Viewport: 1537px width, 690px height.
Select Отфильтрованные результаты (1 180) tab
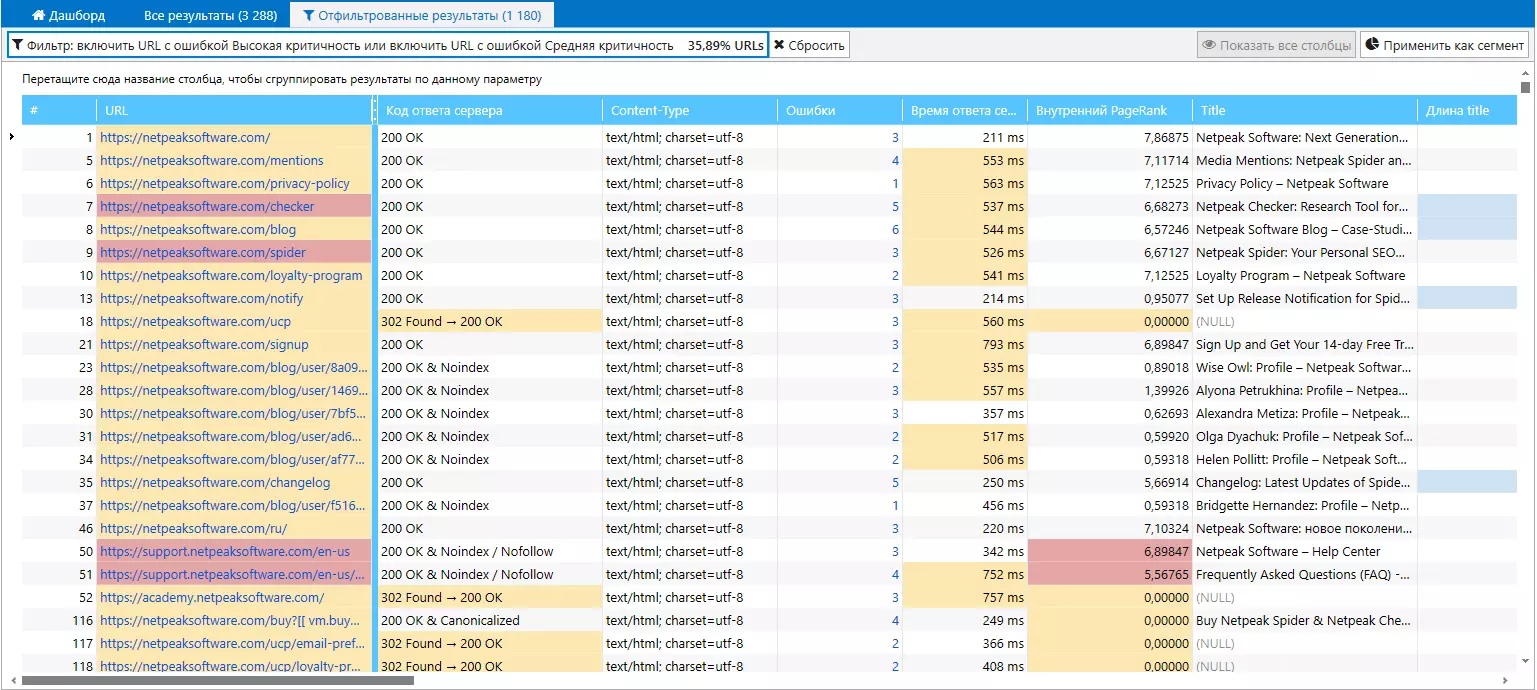[421, 15]
